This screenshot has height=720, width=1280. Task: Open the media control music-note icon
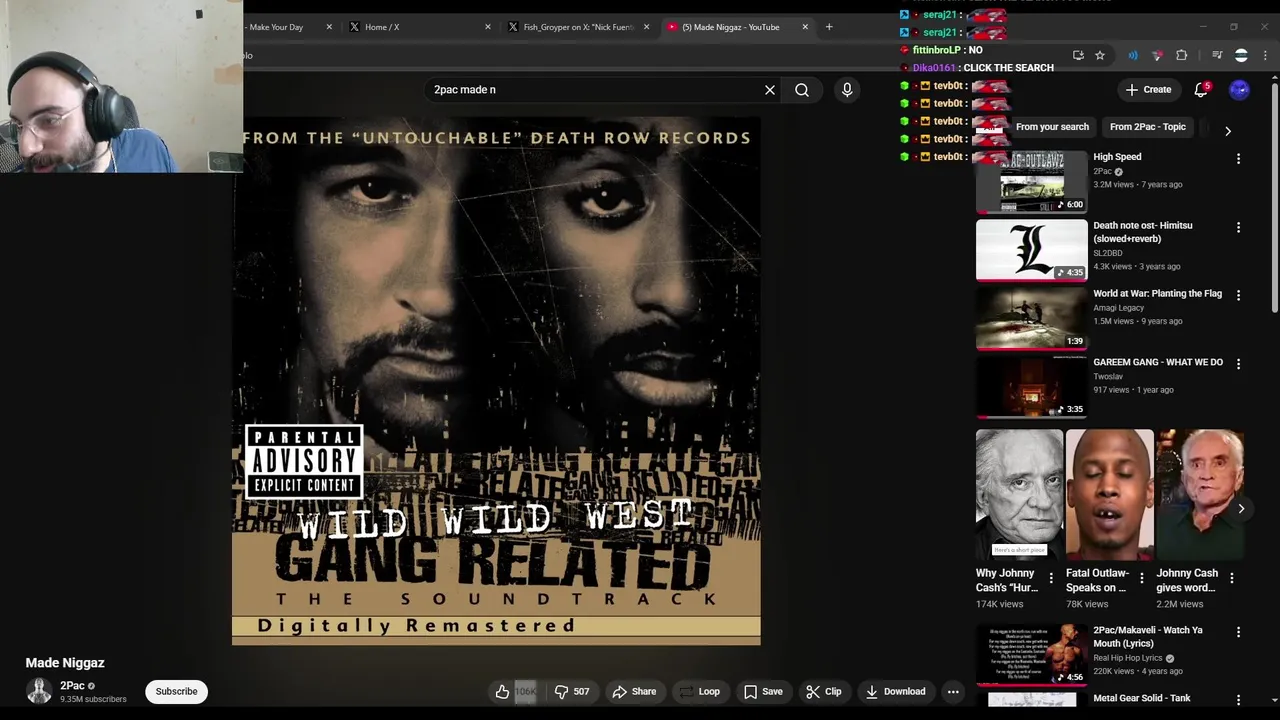point(1217,56)
